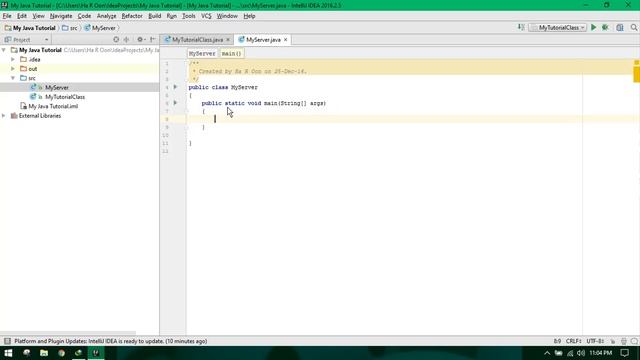Open the Window menu

pyautogui.click(x=227, y=16)
